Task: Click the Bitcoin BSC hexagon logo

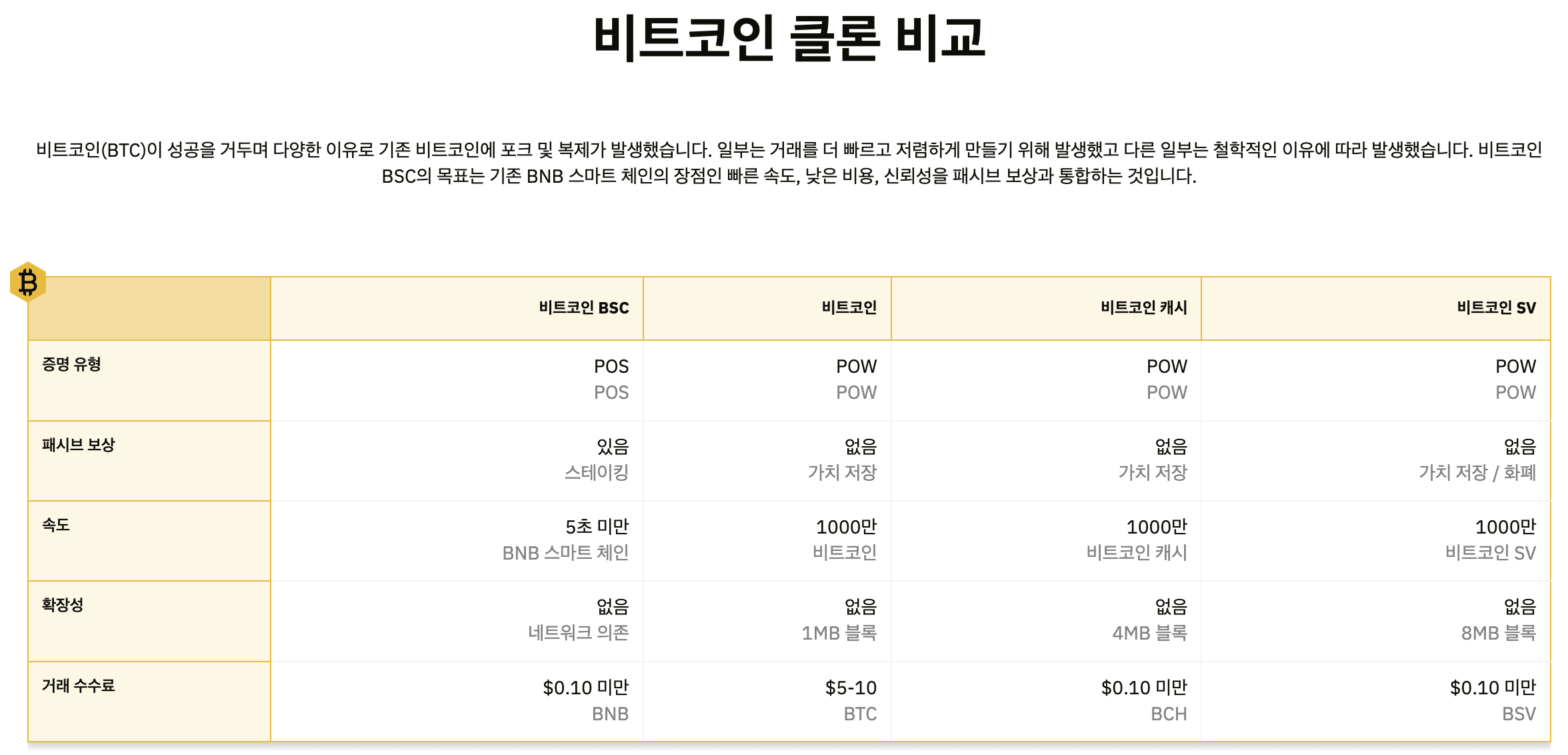Action: click(28, 281)
